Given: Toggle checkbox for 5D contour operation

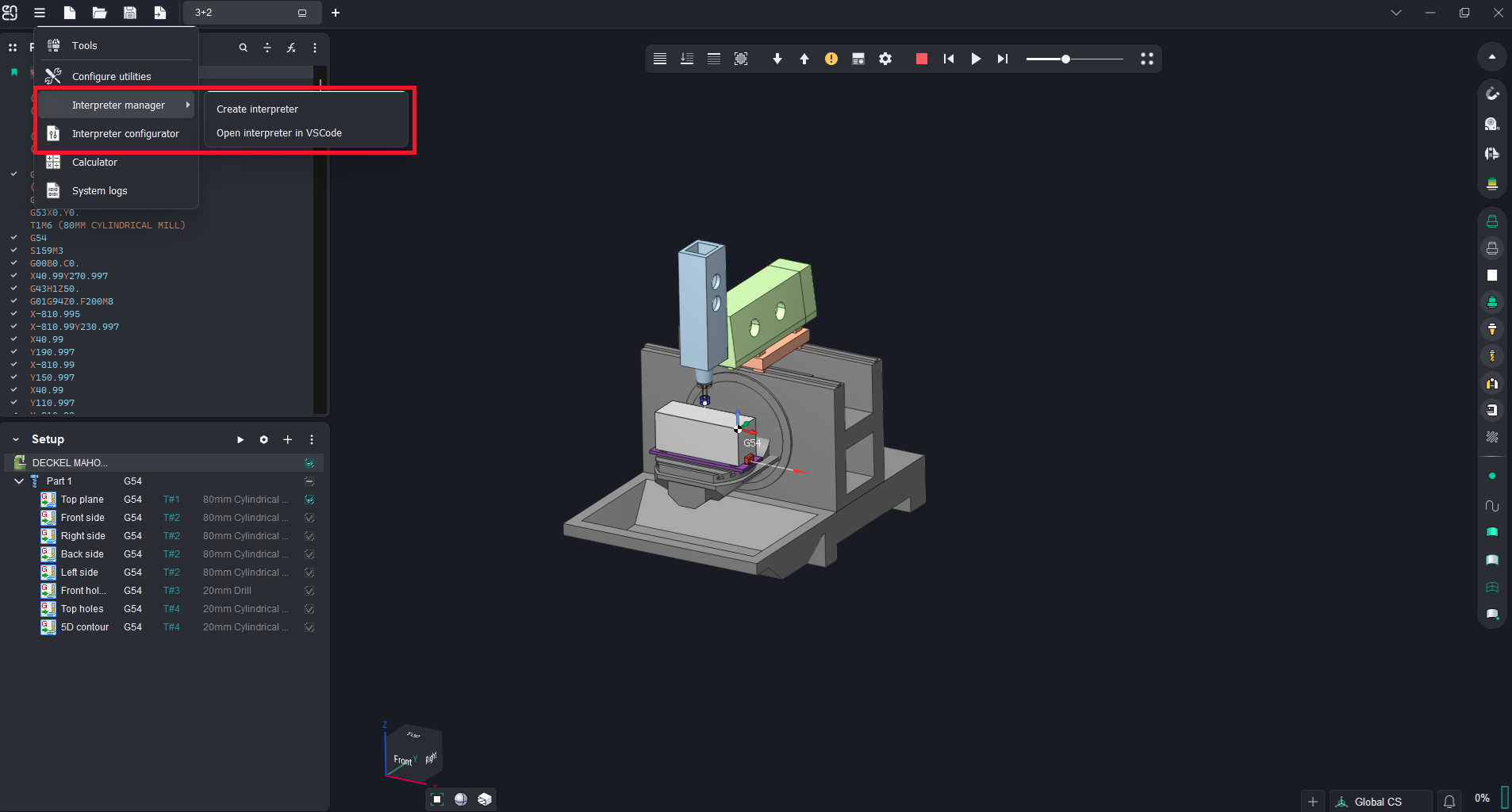Looking at the screenshot, I should click(309, 627).
